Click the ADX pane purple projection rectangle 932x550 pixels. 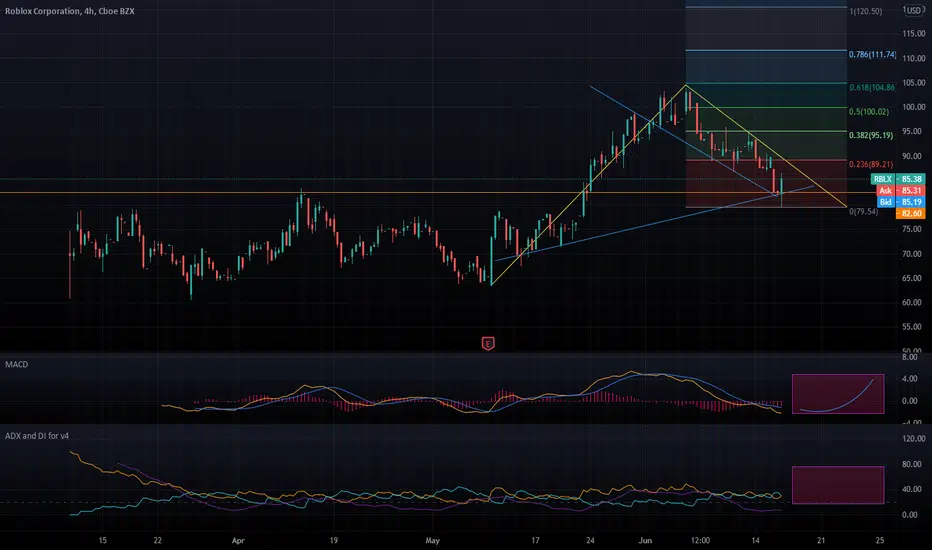click(838, 485)
